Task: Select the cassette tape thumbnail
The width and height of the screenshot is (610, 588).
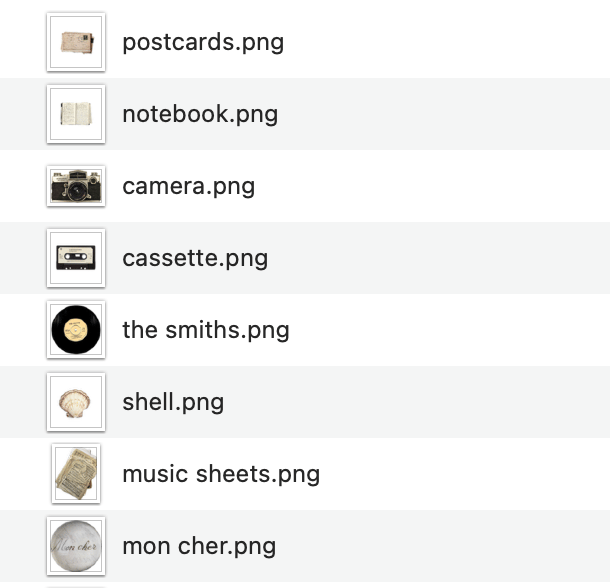Action: 76,258
